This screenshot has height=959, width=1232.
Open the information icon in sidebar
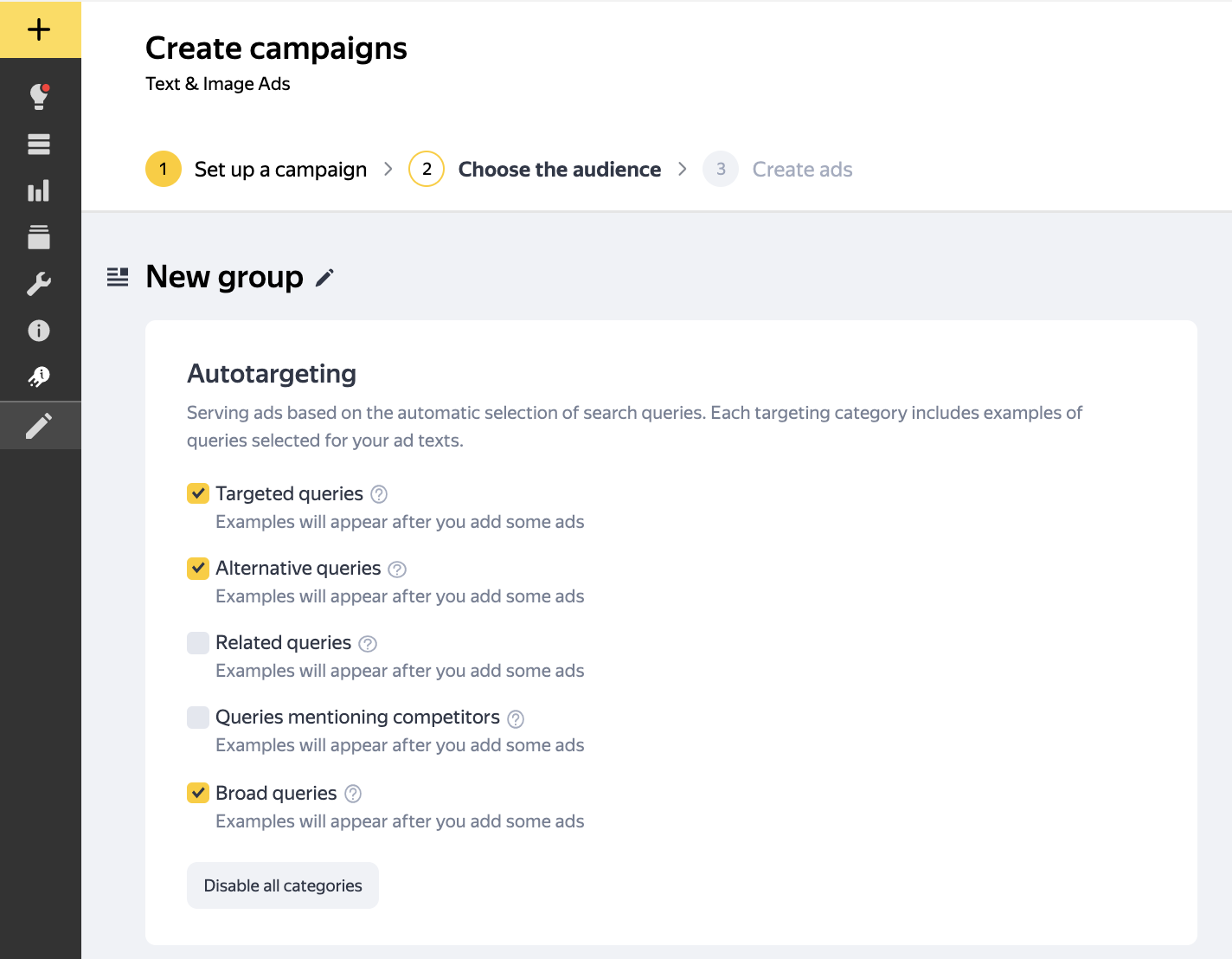point(39,331)
